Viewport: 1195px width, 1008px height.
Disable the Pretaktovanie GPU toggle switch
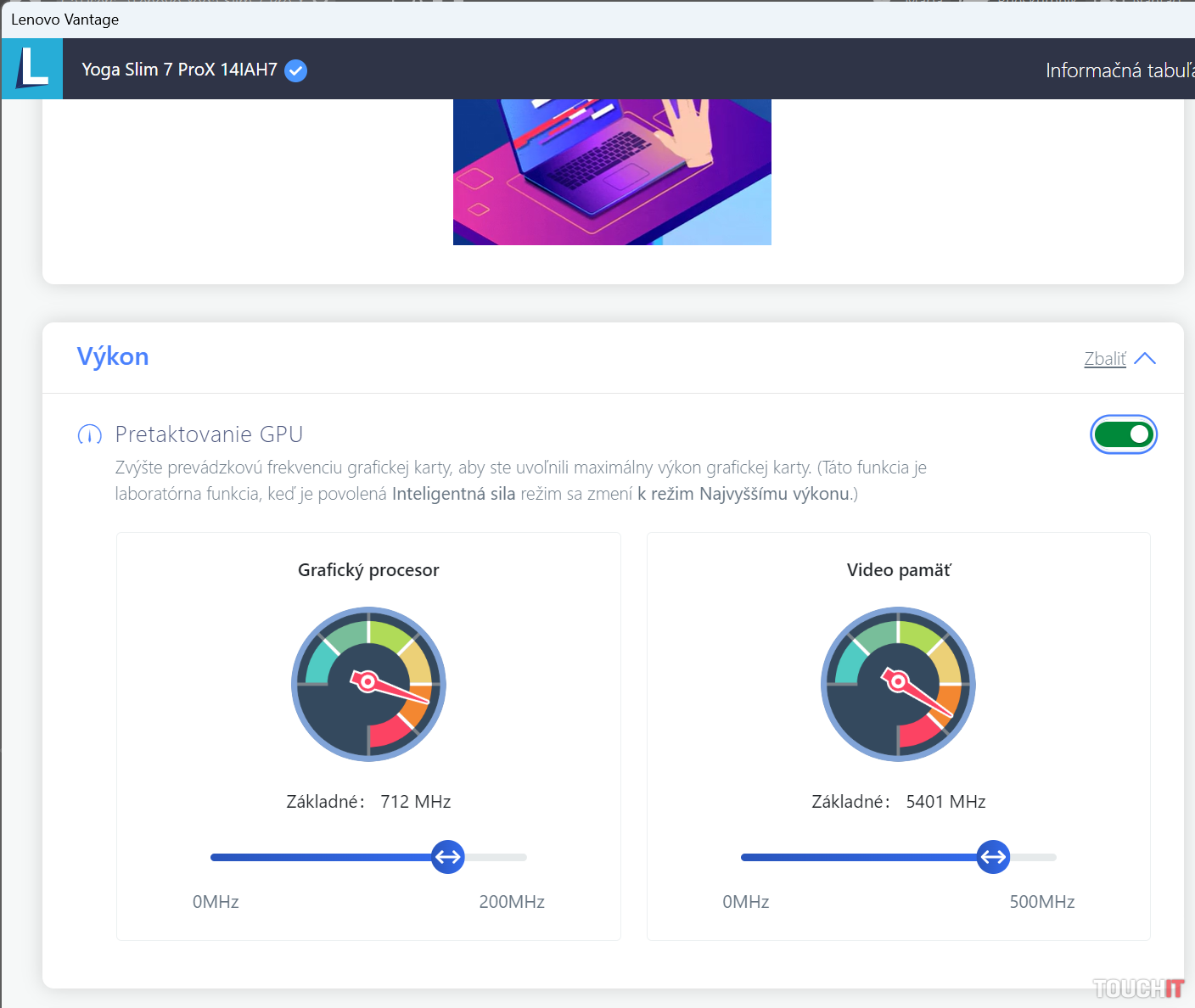coord(1123,435)
